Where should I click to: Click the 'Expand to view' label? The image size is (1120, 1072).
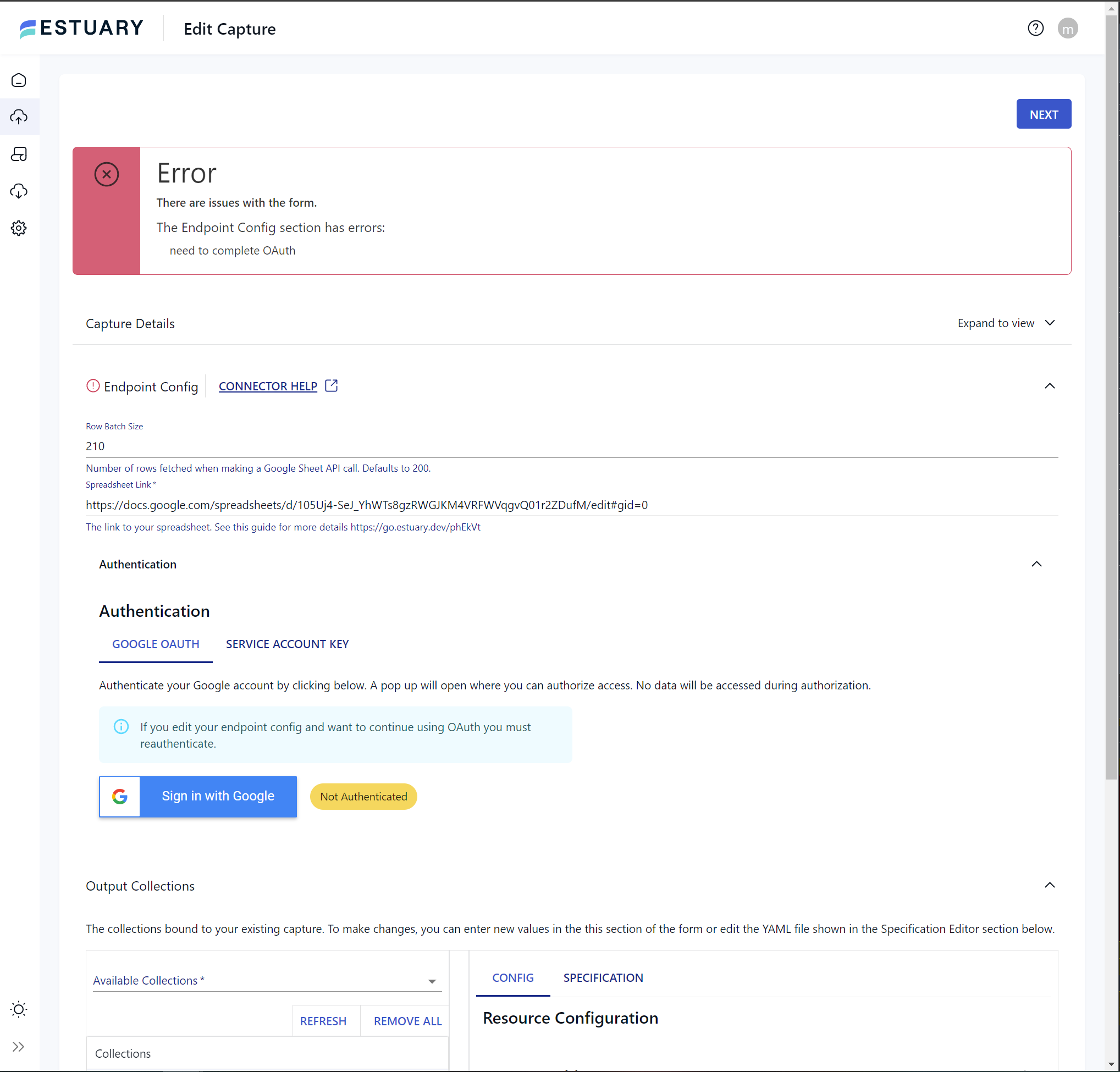tap(995, 323)
